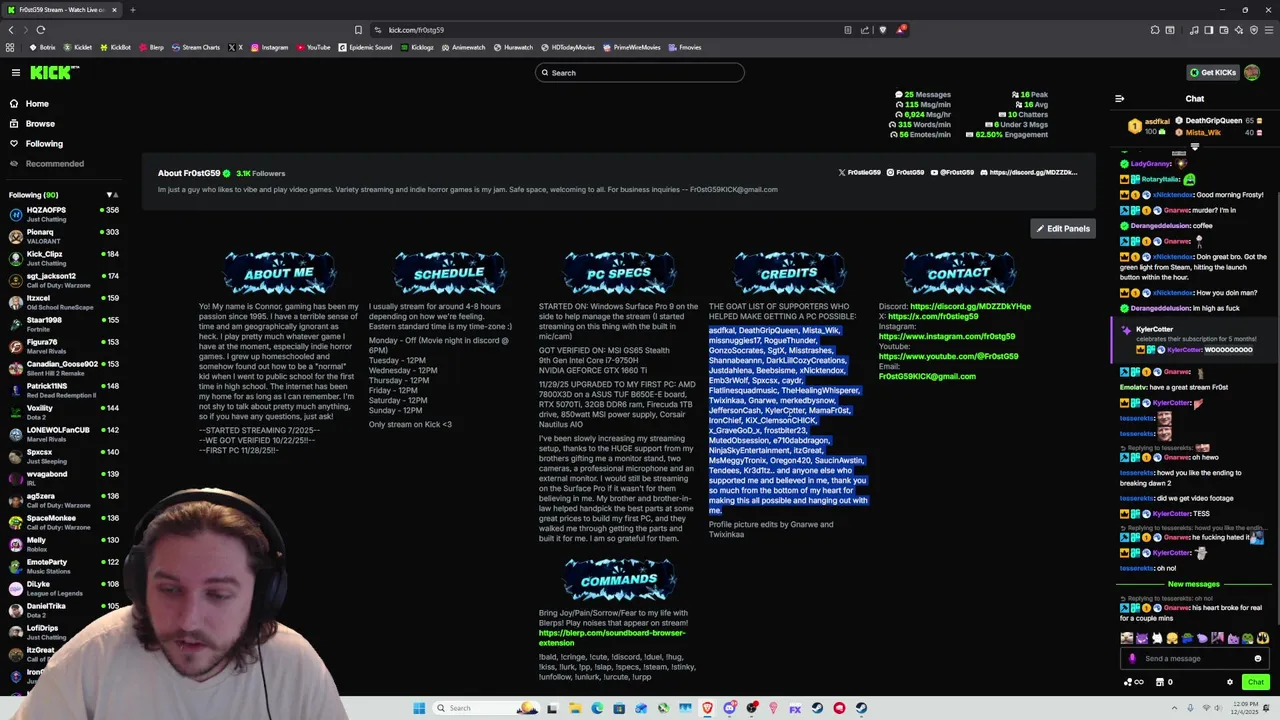Open Pionarq VALORANT channel
1280x720 pixels.
coord(62,236)
